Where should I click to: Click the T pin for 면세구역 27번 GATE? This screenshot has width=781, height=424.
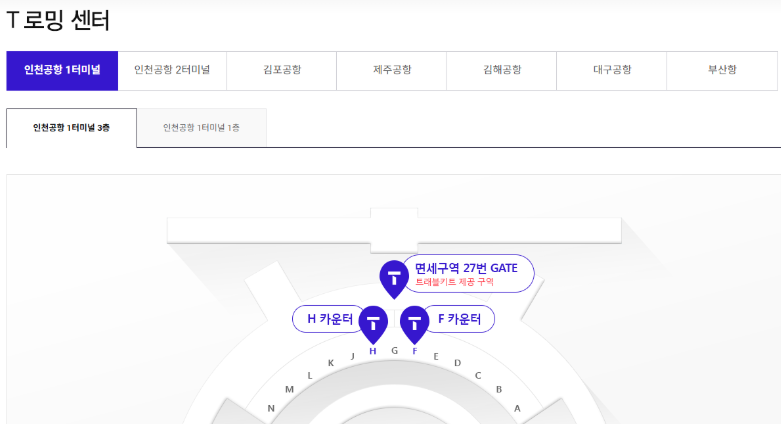394,279
